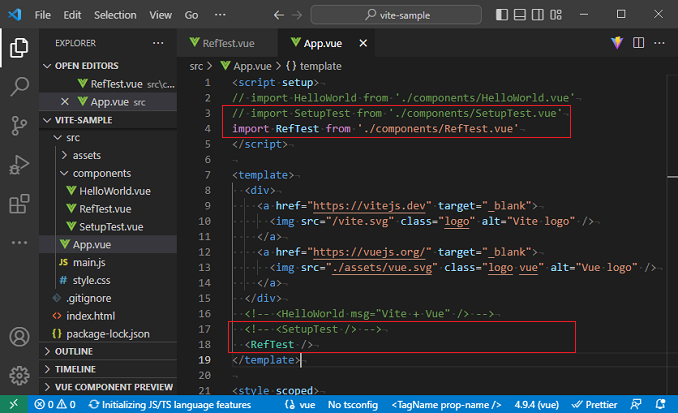Switch to the RefTest.vue editor tab
This screenshot has width=678, height=413.
[x=228, y=43]
